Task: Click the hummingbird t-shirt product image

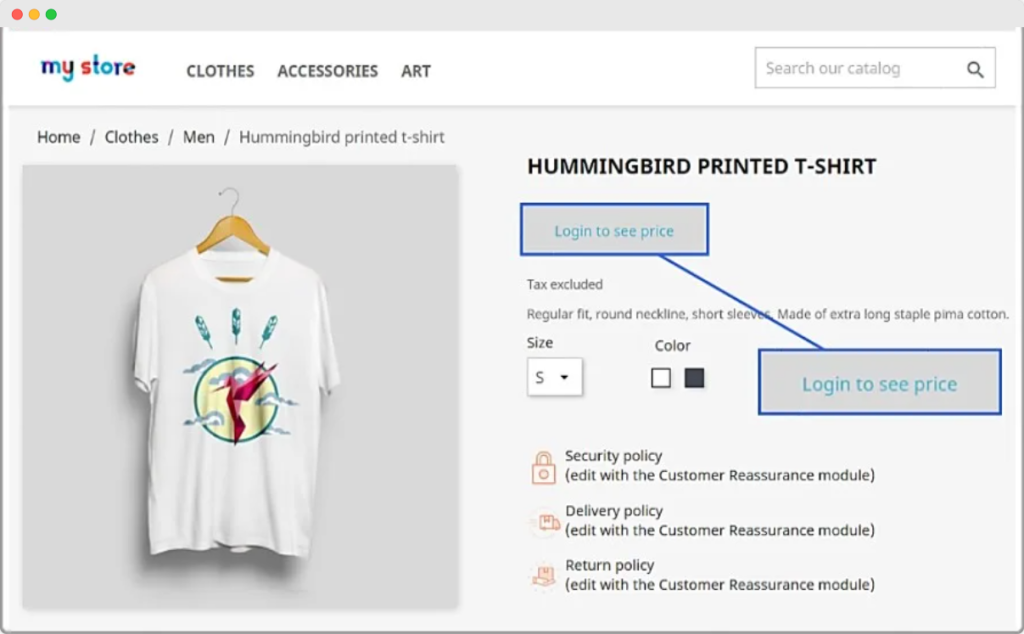Action: 240,387
